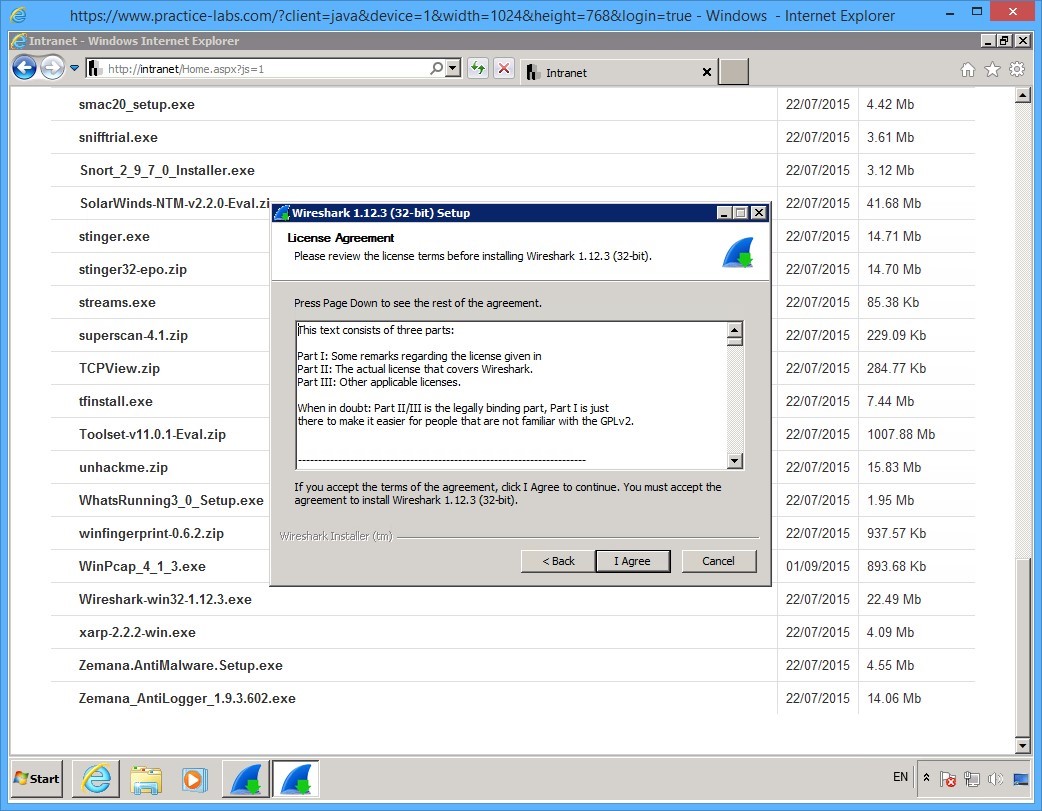1042x811 pixels.
Task: Download Wireshark-win32-1.12.3.exe from the list
Action: 162,599
